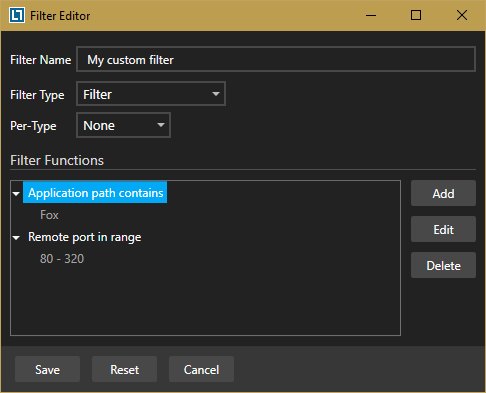Viewport: 486px width, 393px height.
Task: Save the custom filter
Action: click(47, 369)
